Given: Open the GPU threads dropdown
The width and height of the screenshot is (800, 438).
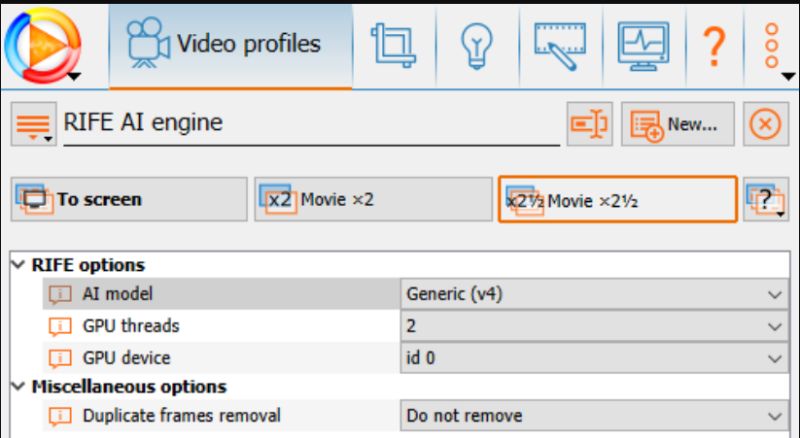Looking at the screenshot, I should 594,326.
